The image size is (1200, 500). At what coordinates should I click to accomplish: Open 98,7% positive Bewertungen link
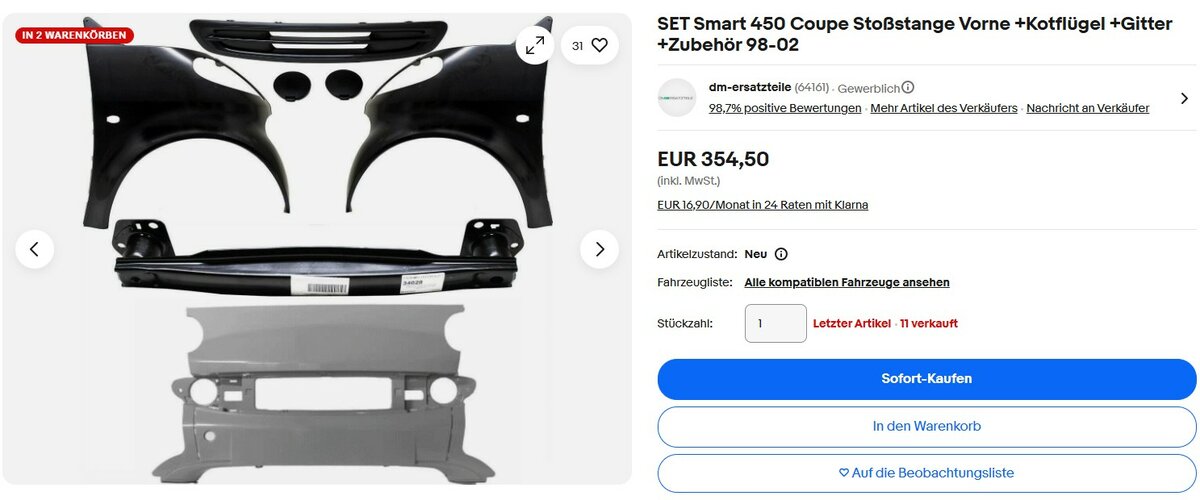785,108
